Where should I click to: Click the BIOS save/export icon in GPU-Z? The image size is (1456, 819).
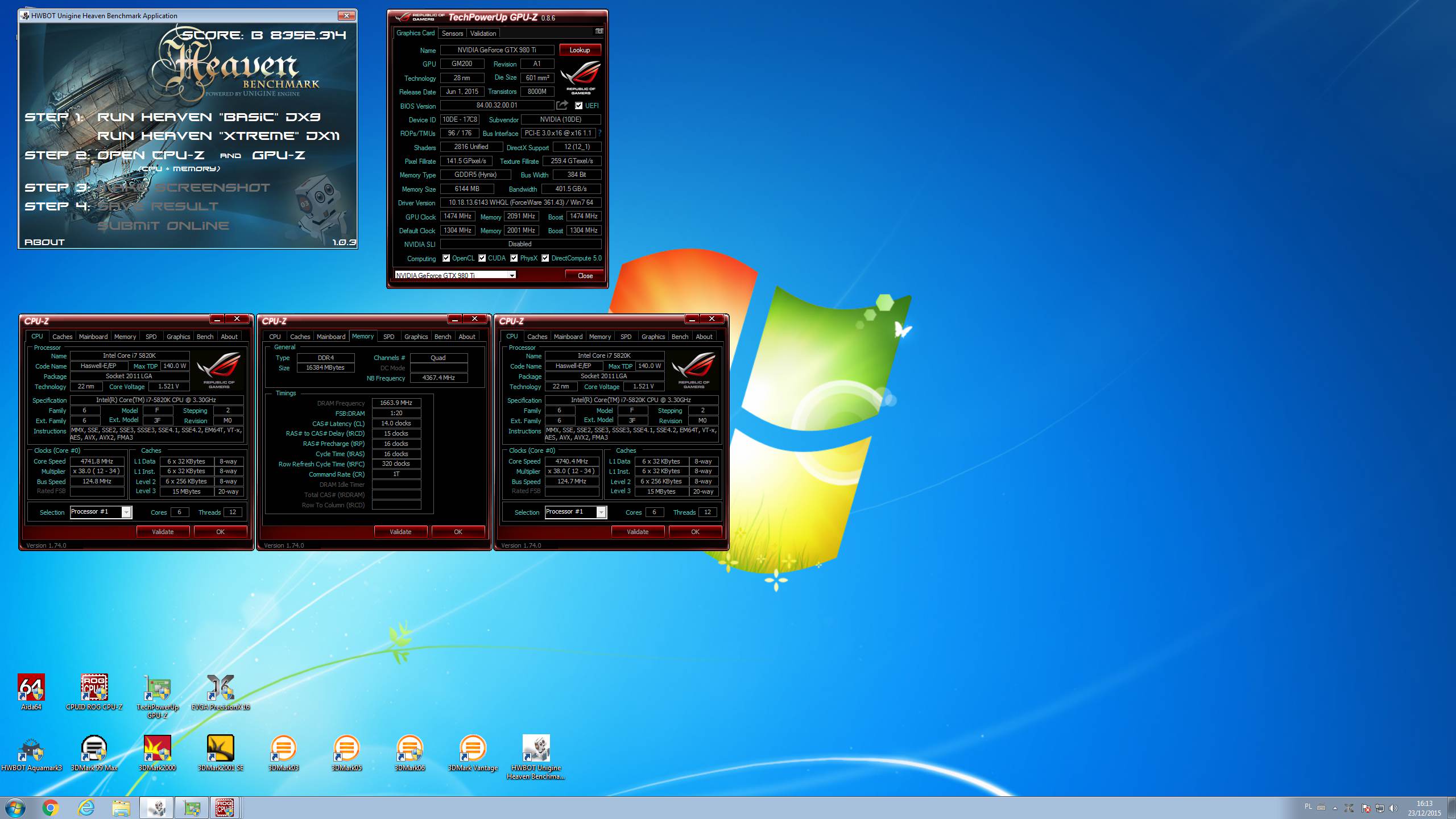(562, 105)
